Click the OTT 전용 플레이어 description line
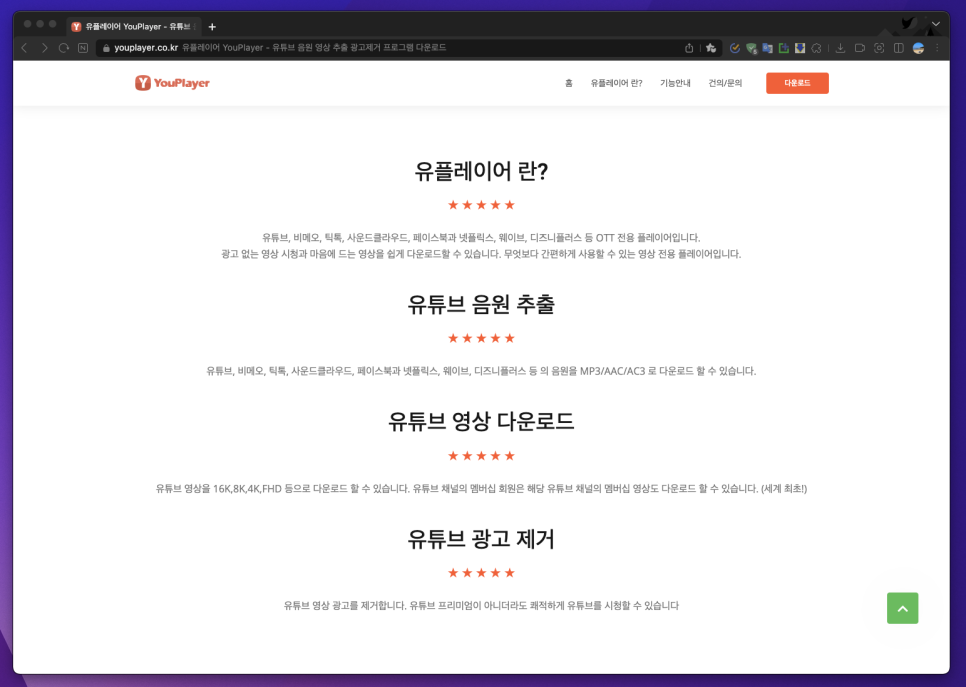Image resolution: width=966 pixels, height=687 pixels. [481, 238]
